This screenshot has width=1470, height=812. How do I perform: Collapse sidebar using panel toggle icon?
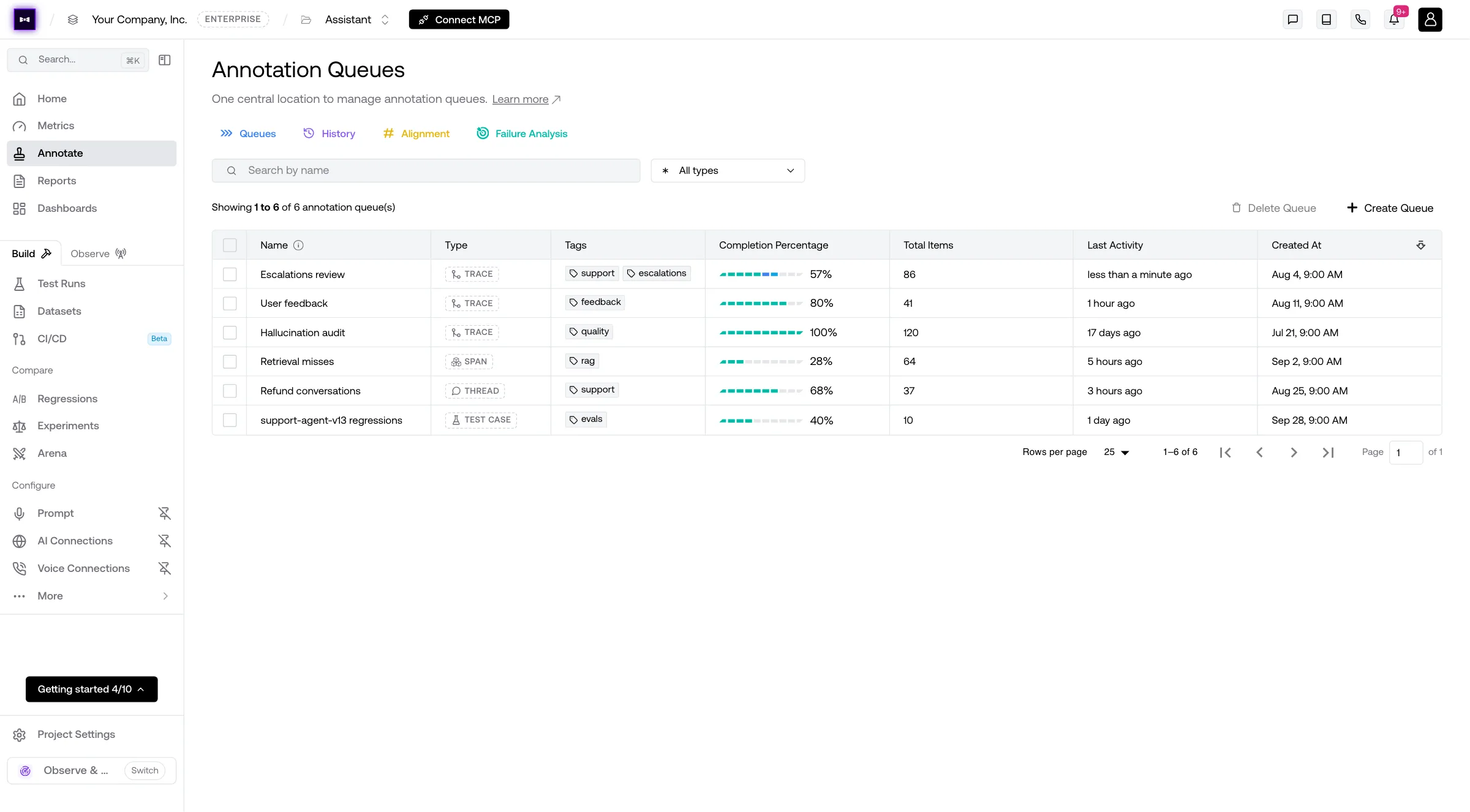point(165,60)
